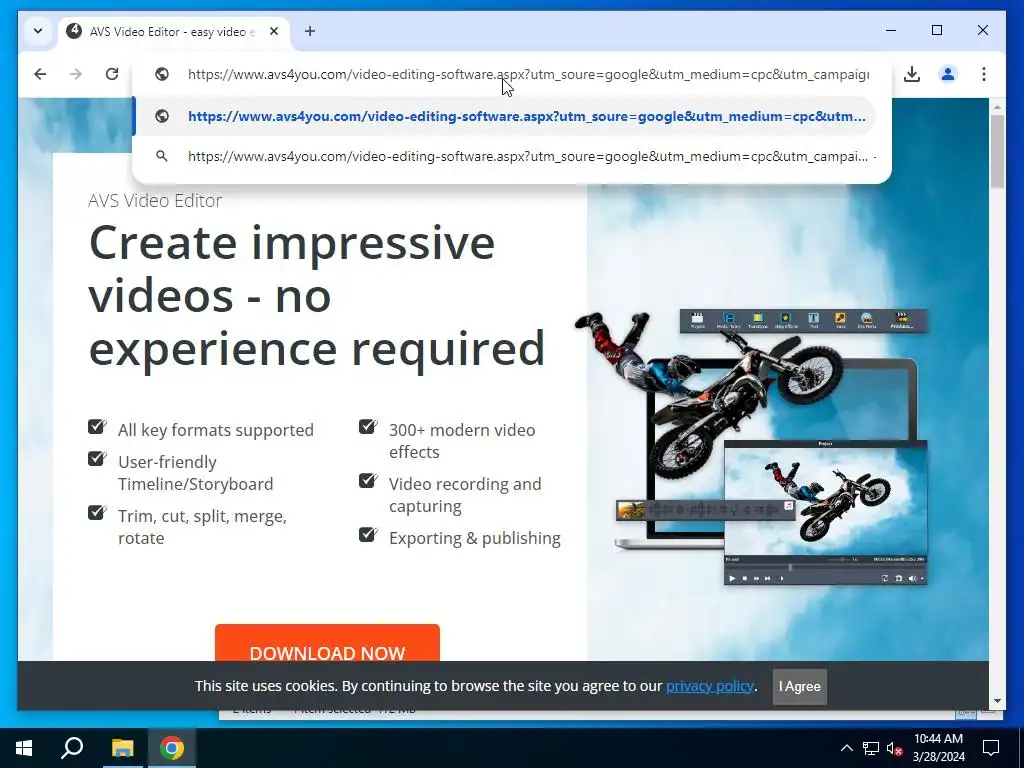
Task: Show hidden system tray icons
Action: click(846, 748)
